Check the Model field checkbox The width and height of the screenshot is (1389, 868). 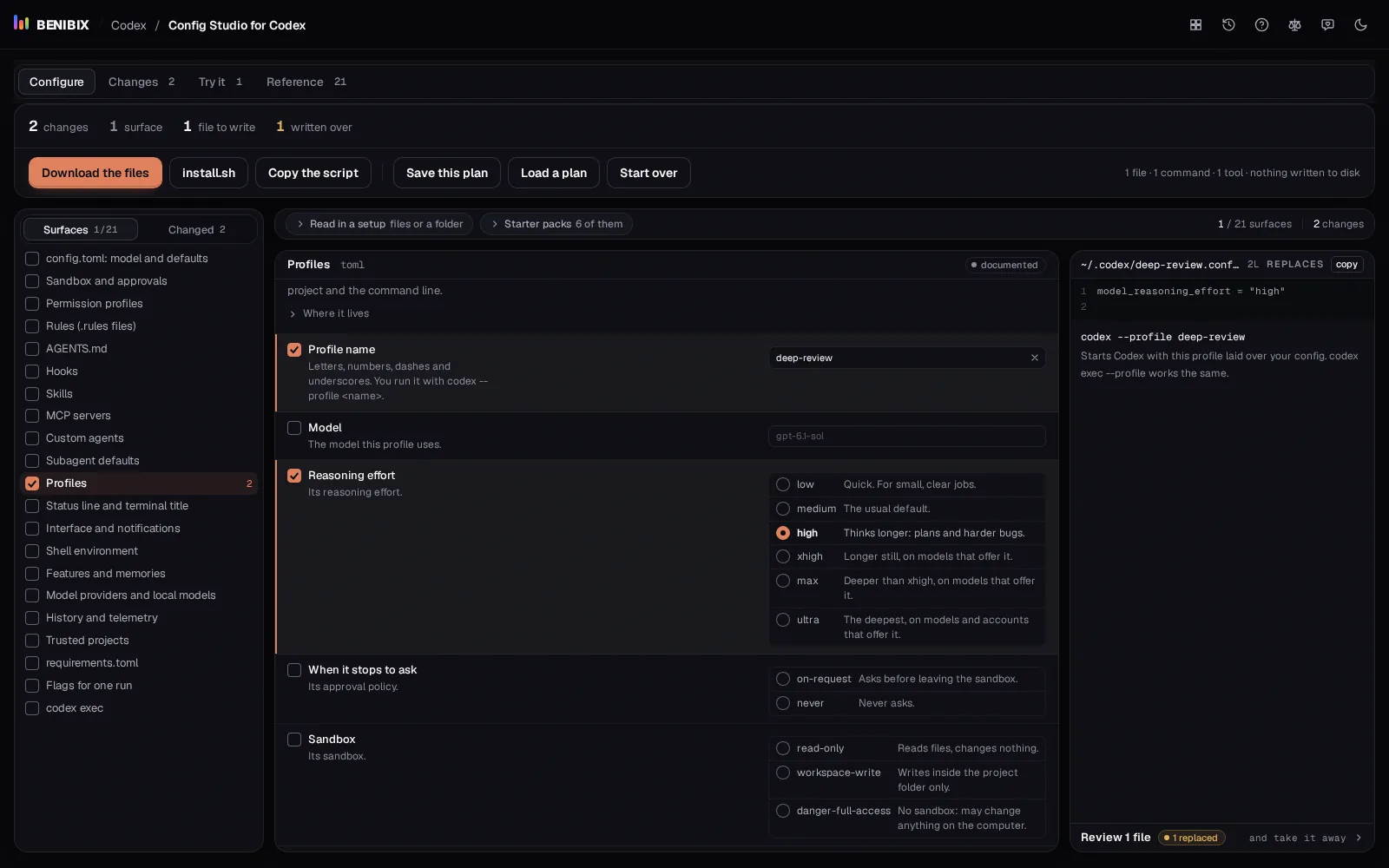[x=294, y=428]
